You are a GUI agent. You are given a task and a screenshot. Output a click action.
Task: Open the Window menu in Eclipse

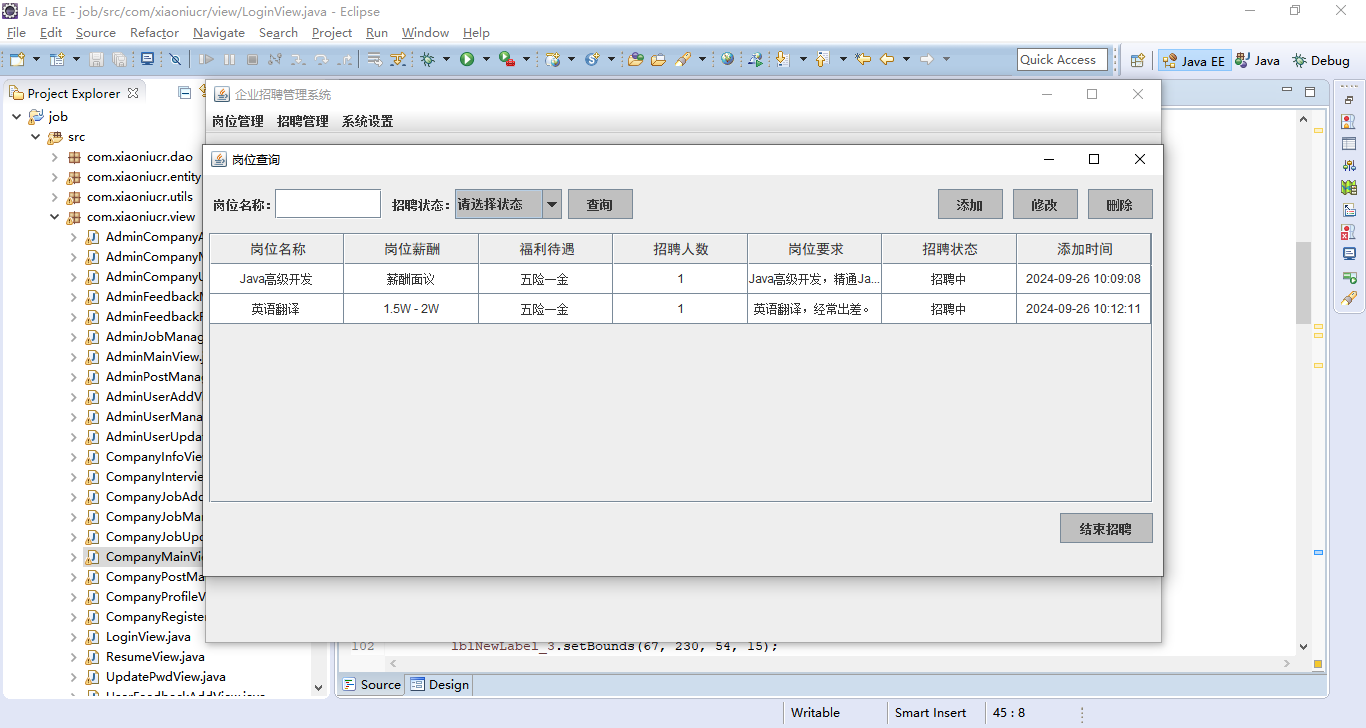[425, 33]
